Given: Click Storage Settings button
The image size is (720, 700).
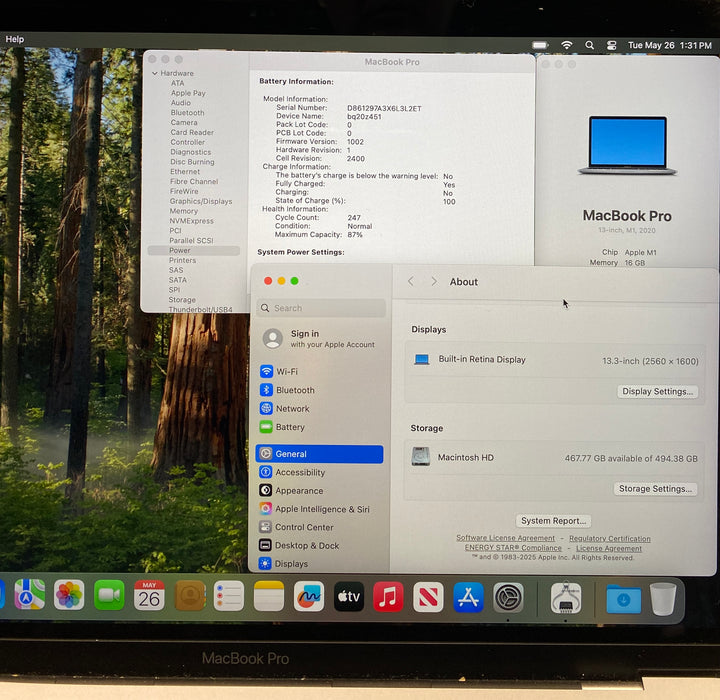Looking at the screenshot, I should (655, 489).
